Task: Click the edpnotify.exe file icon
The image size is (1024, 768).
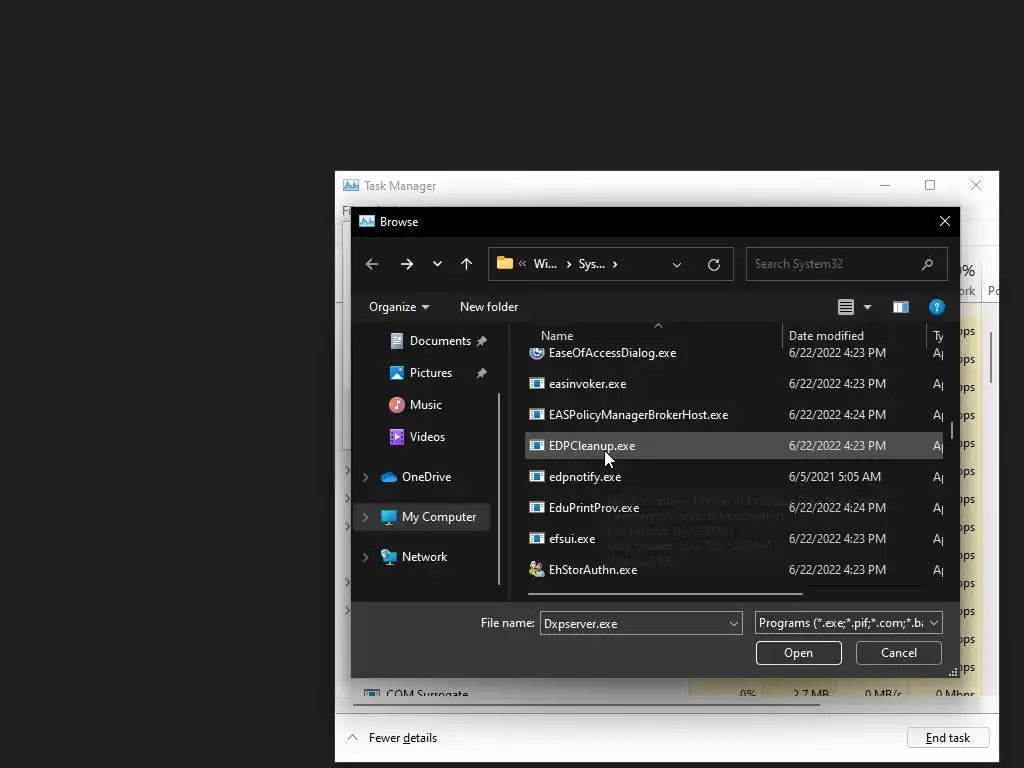Action: coord(537,477)
